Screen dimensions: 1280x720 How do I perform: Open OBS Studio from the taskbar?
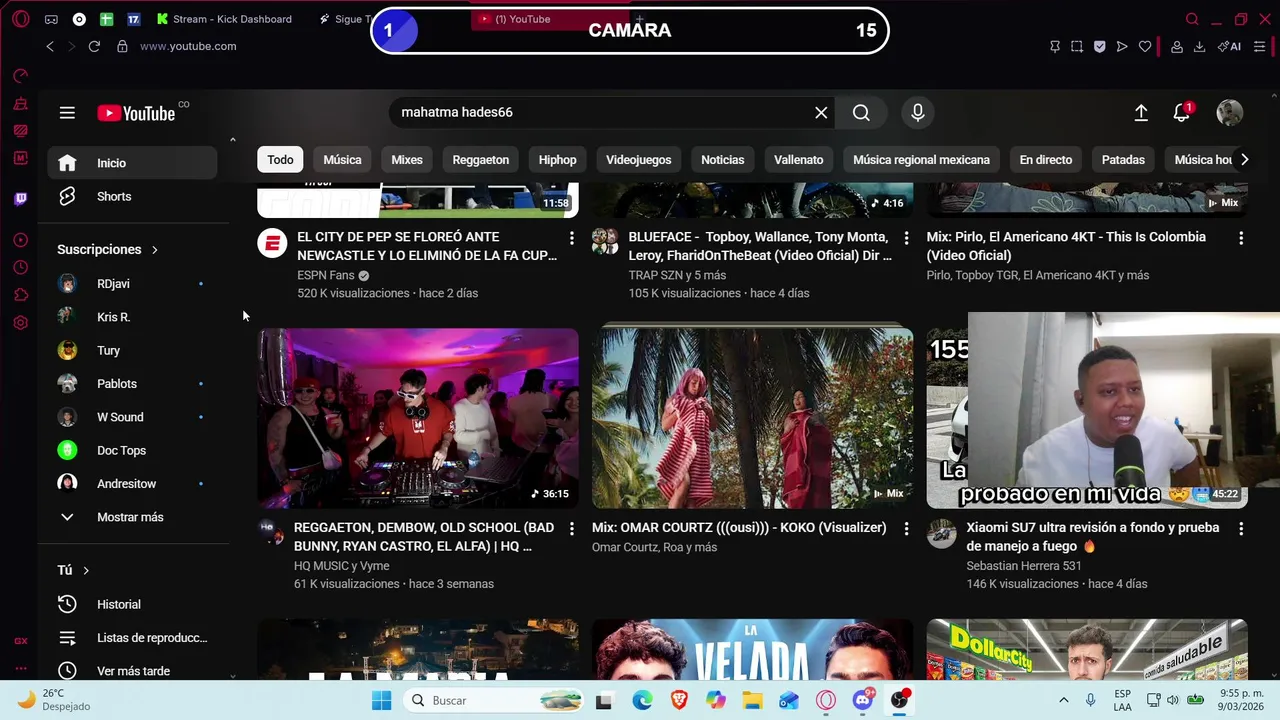(x=900, y=701)
